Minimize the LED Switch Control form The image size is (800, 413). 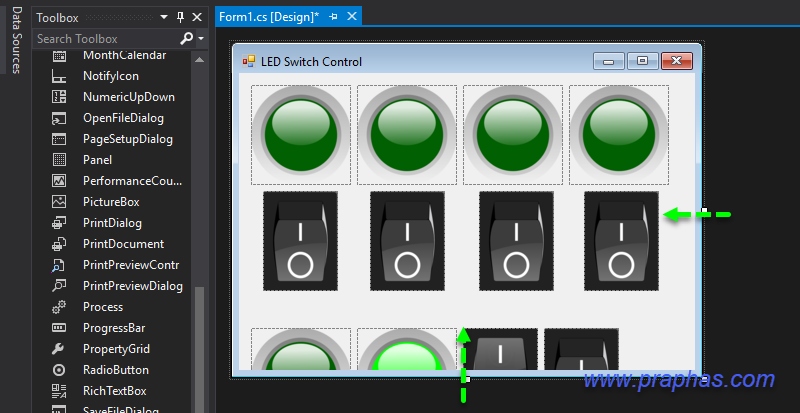(609, 61)
